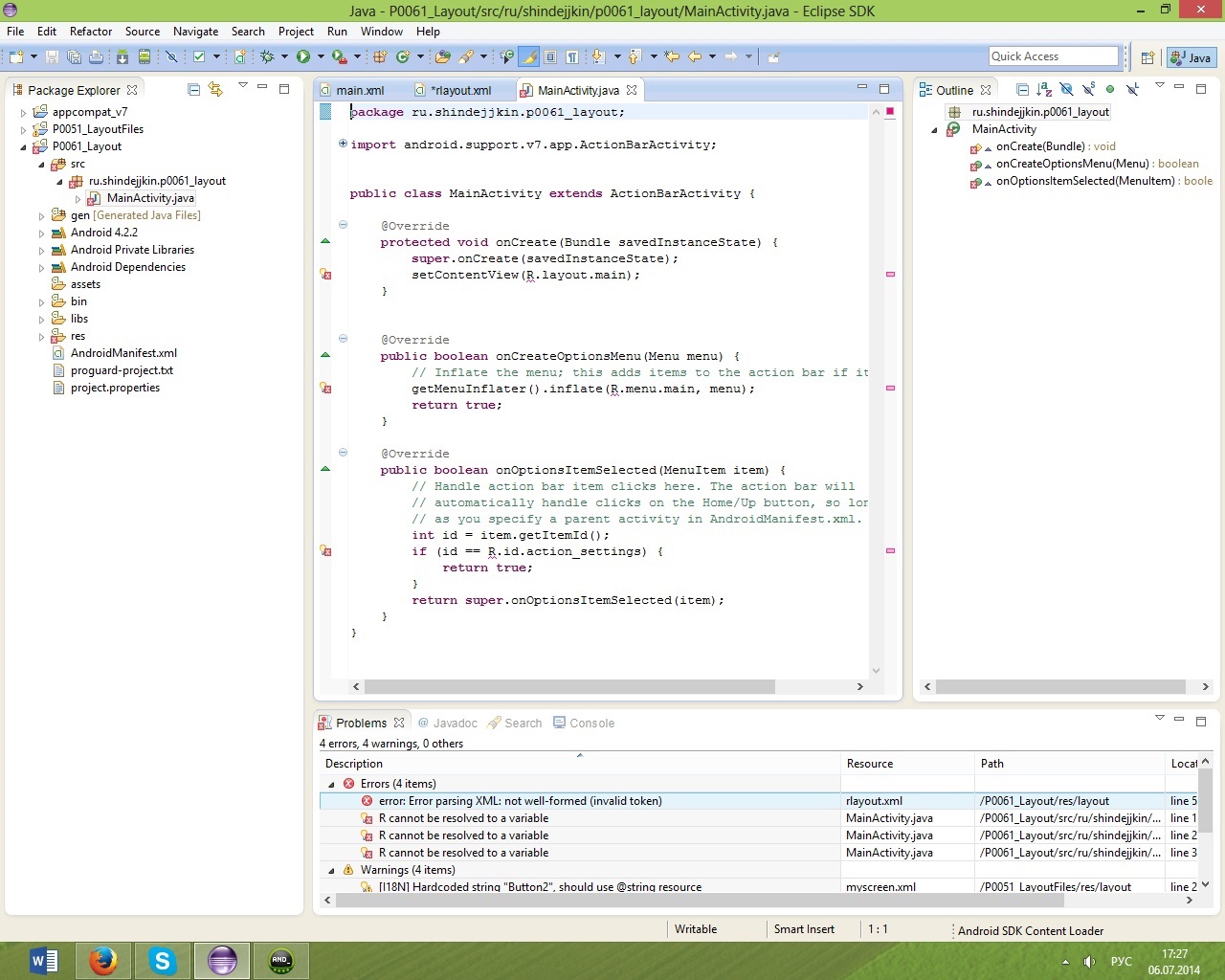Click the Debug bug icon in toolbar
Image resolution: width=1225 pixels, height=980 pixels.
pos(267,57)
